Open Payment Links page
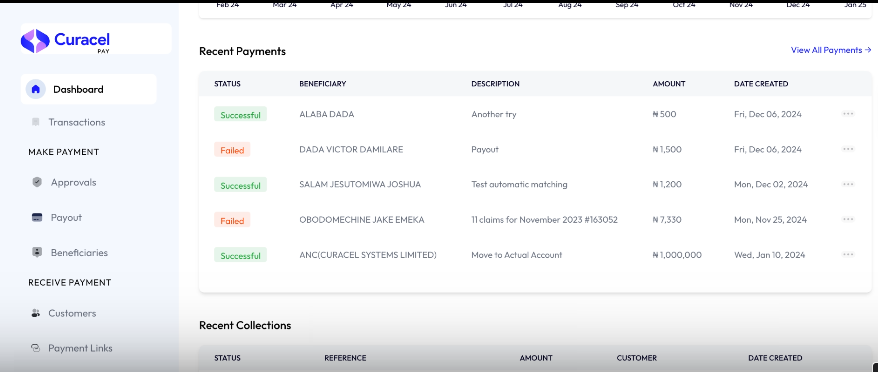This screenshot has width=878, height=372. (80, 348)
